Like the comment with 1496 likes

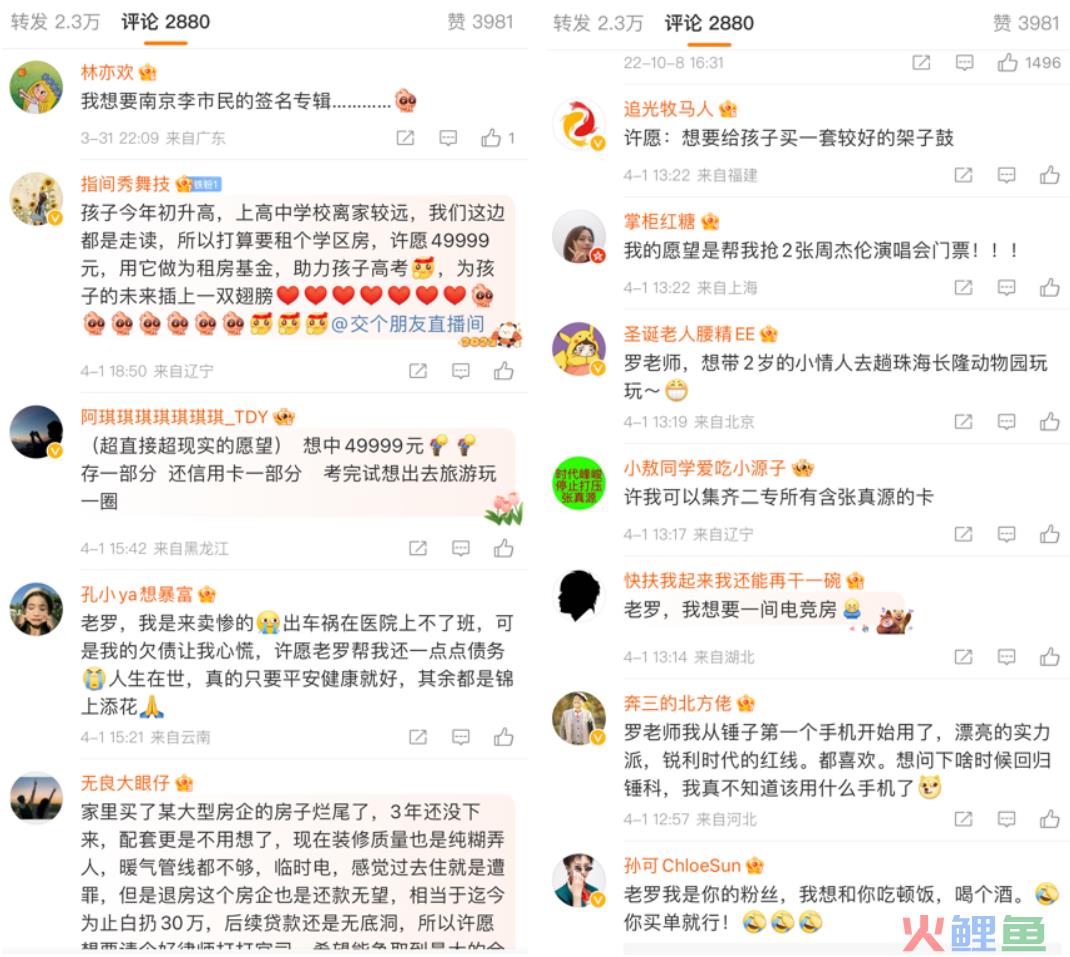(x=1007, y=63)
